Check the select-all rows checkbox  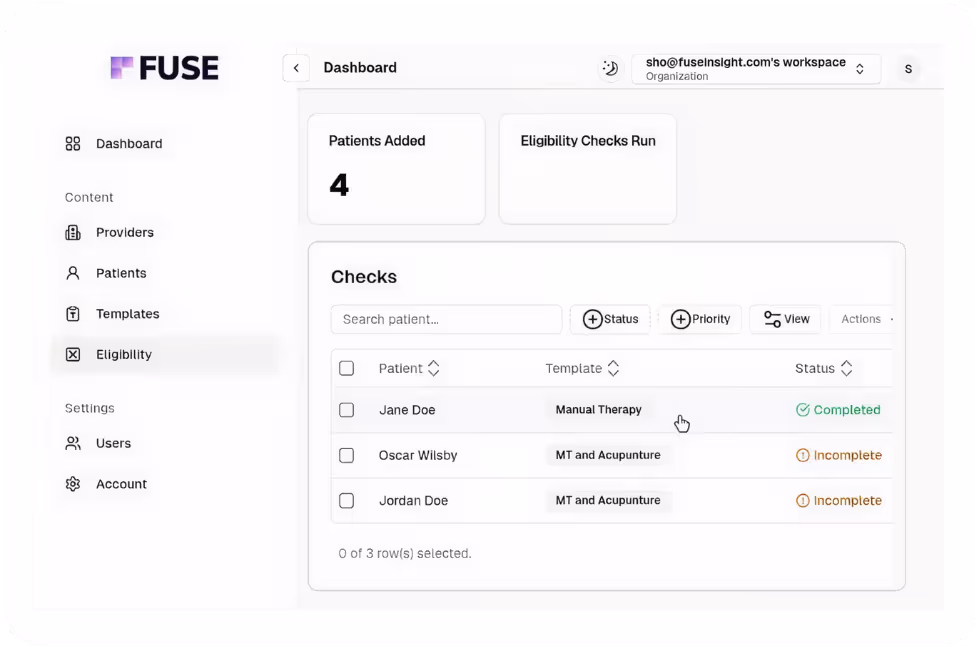point(347,368)
